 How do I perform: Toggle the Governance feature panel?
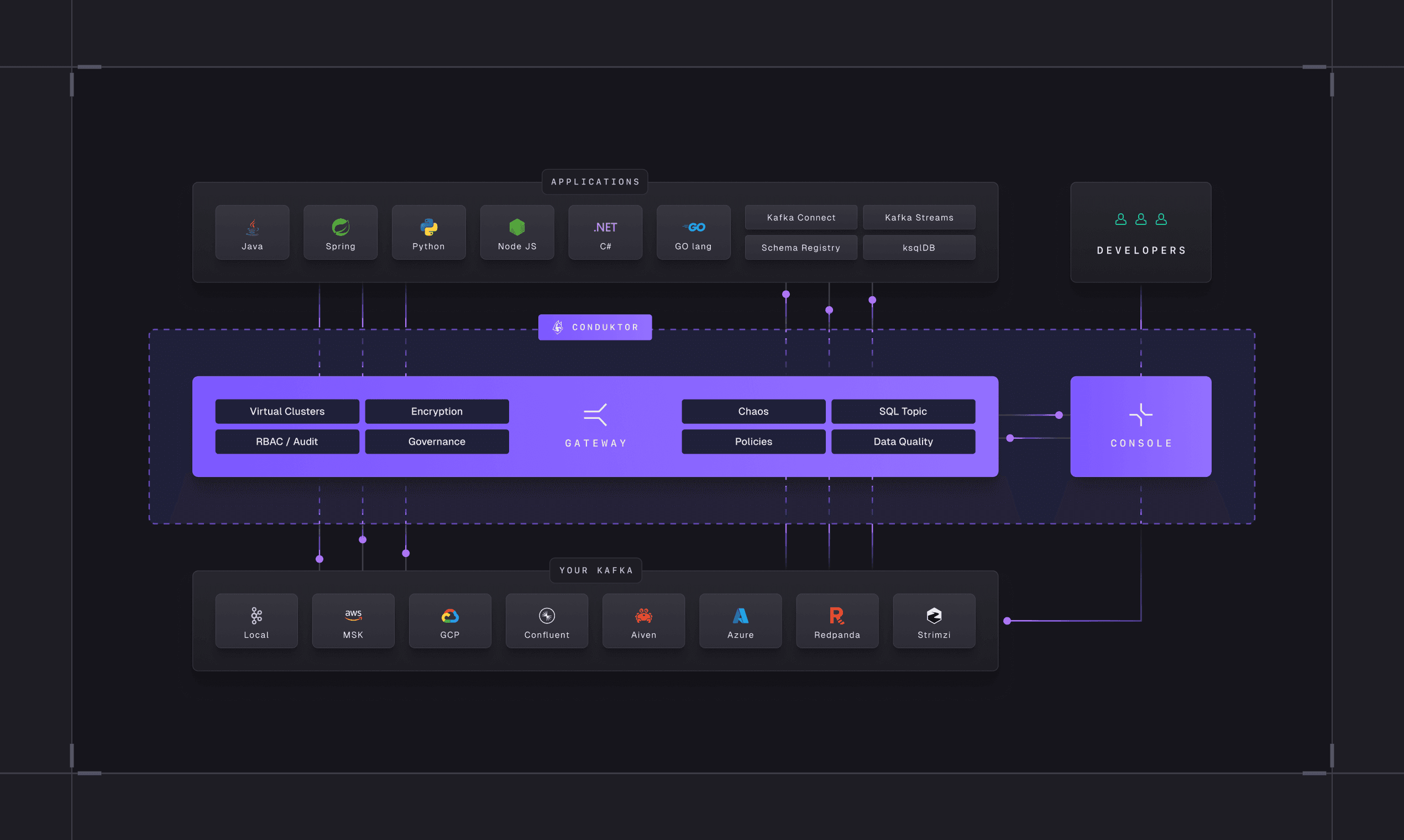[x=436, y=441]
